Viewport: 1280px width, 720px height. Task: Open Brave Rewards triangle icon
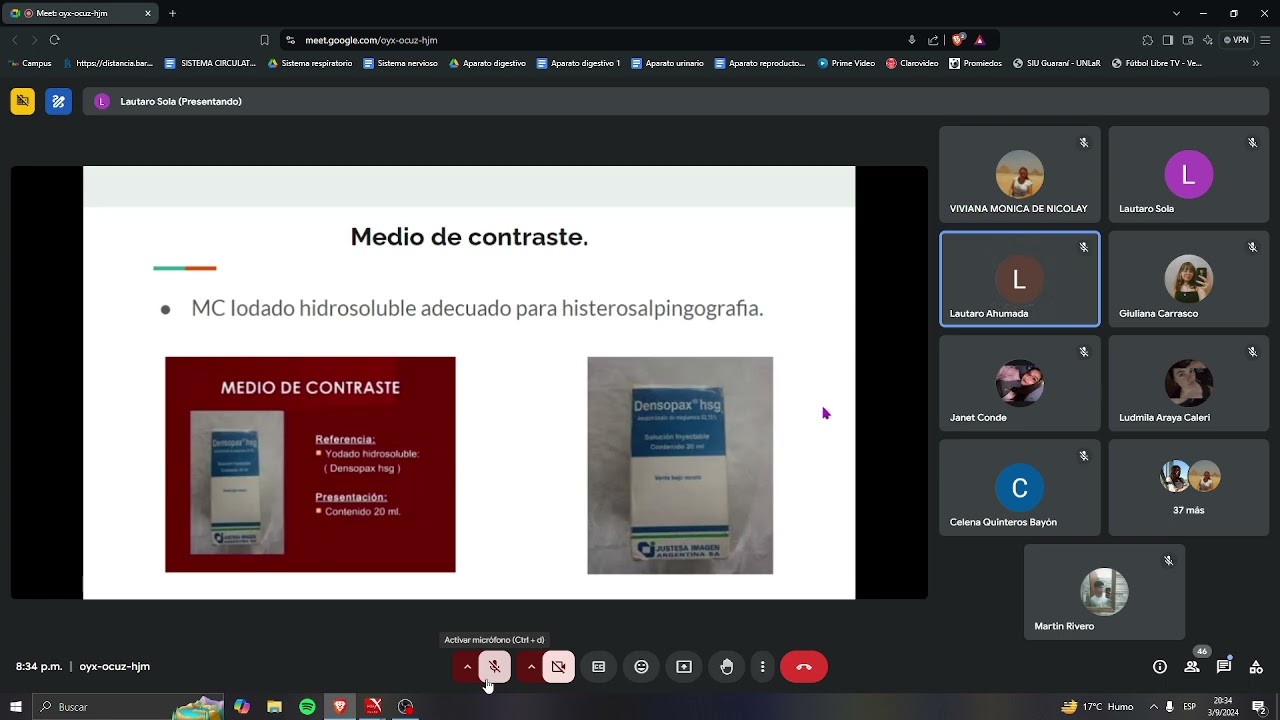[980, 40]
